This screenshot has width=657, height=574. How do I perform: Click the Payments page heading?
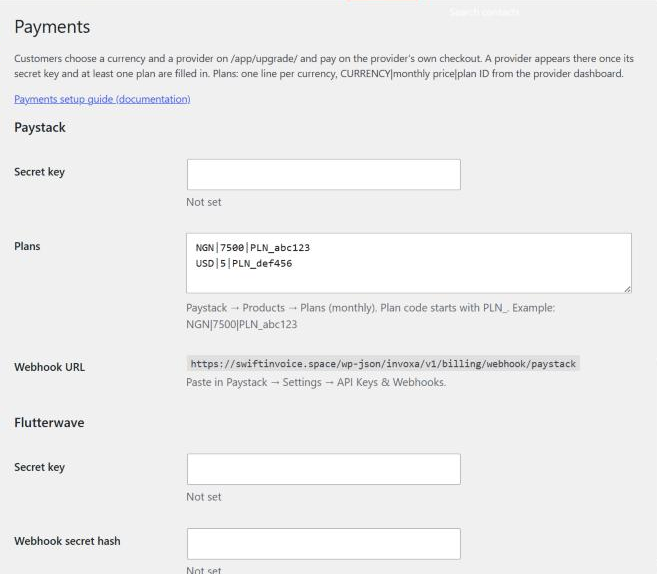(x=52, y=27)
